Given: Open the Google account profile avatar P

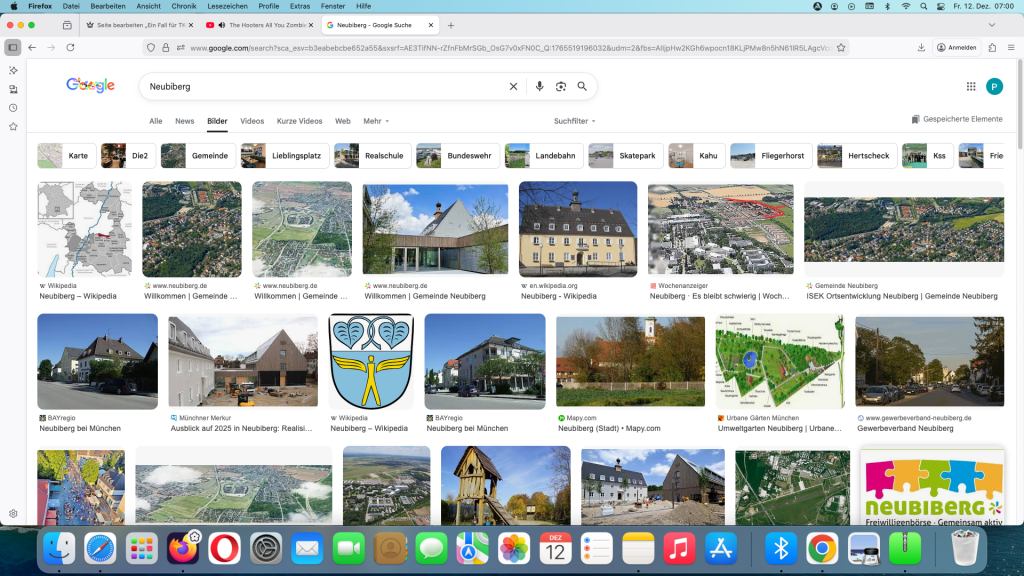Looking at the screenshot, I should 994,87.
